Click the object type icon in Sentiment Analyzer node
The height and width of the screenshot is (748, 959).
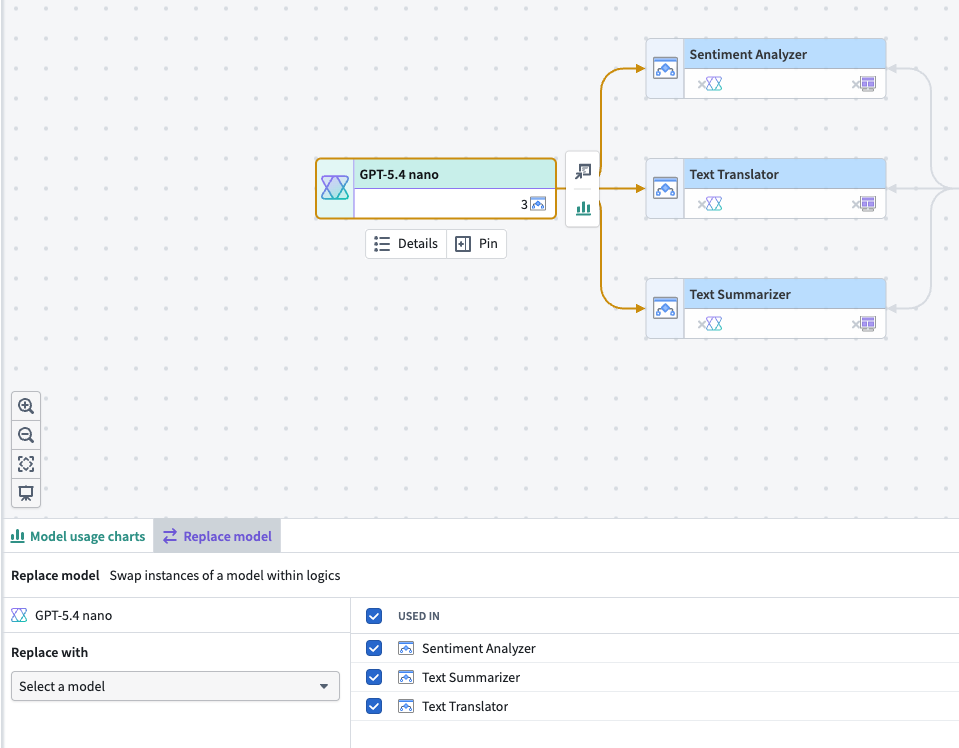(864, 84)
